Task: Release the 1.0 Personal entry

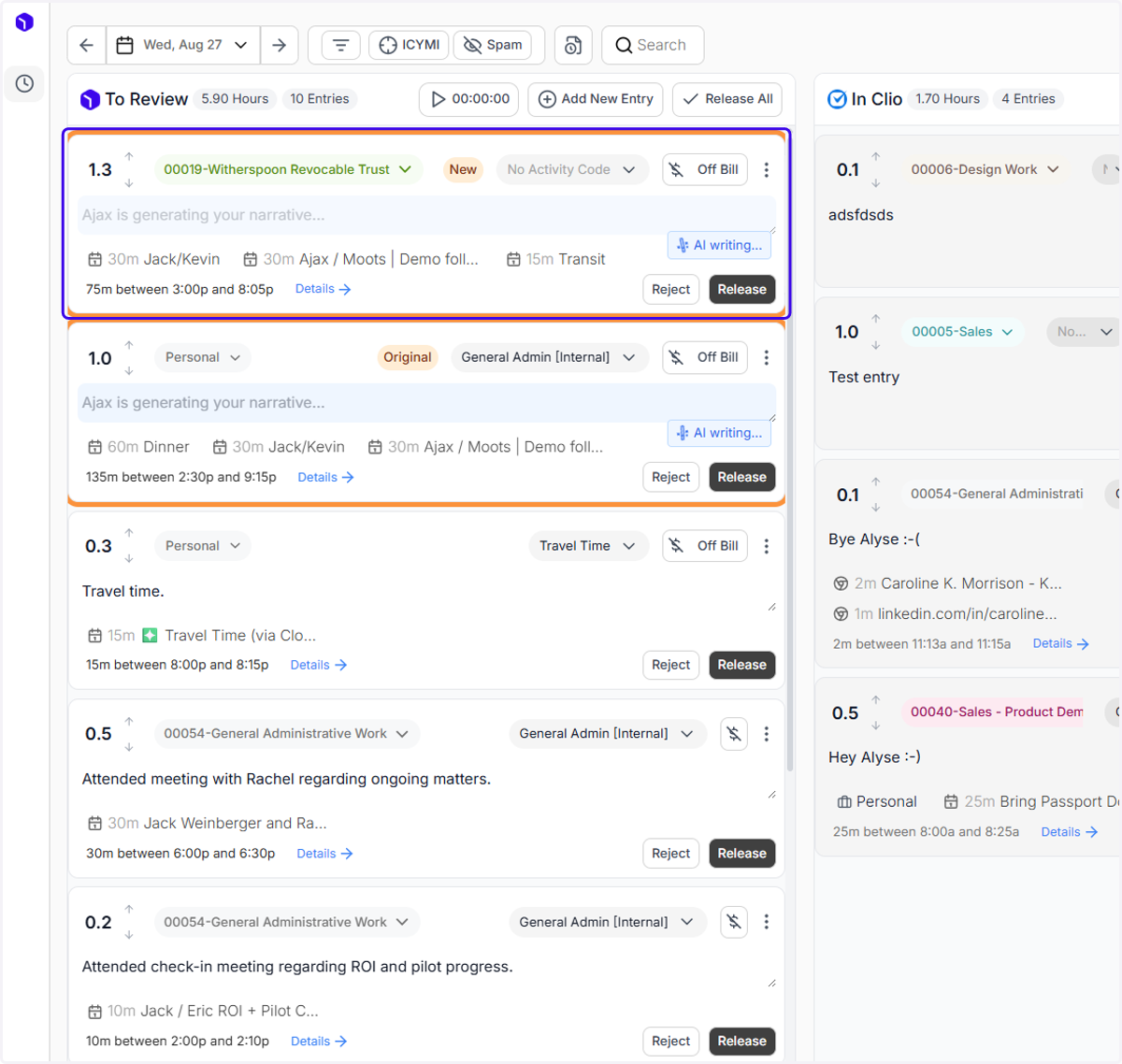Action: [x=742, y=477]
